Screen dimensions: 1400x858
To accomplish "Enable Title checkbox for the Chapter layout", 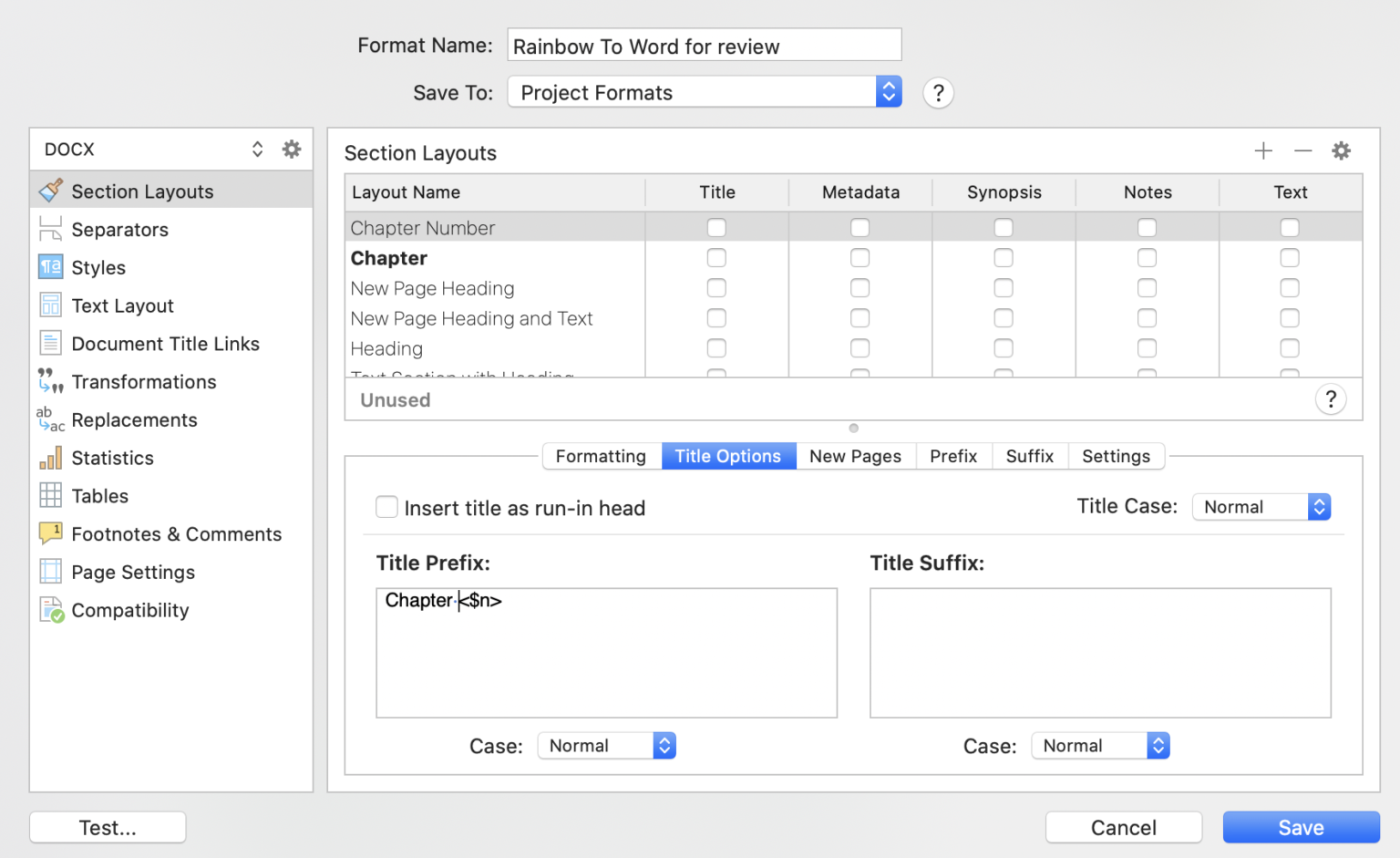I will coord(716,257).
